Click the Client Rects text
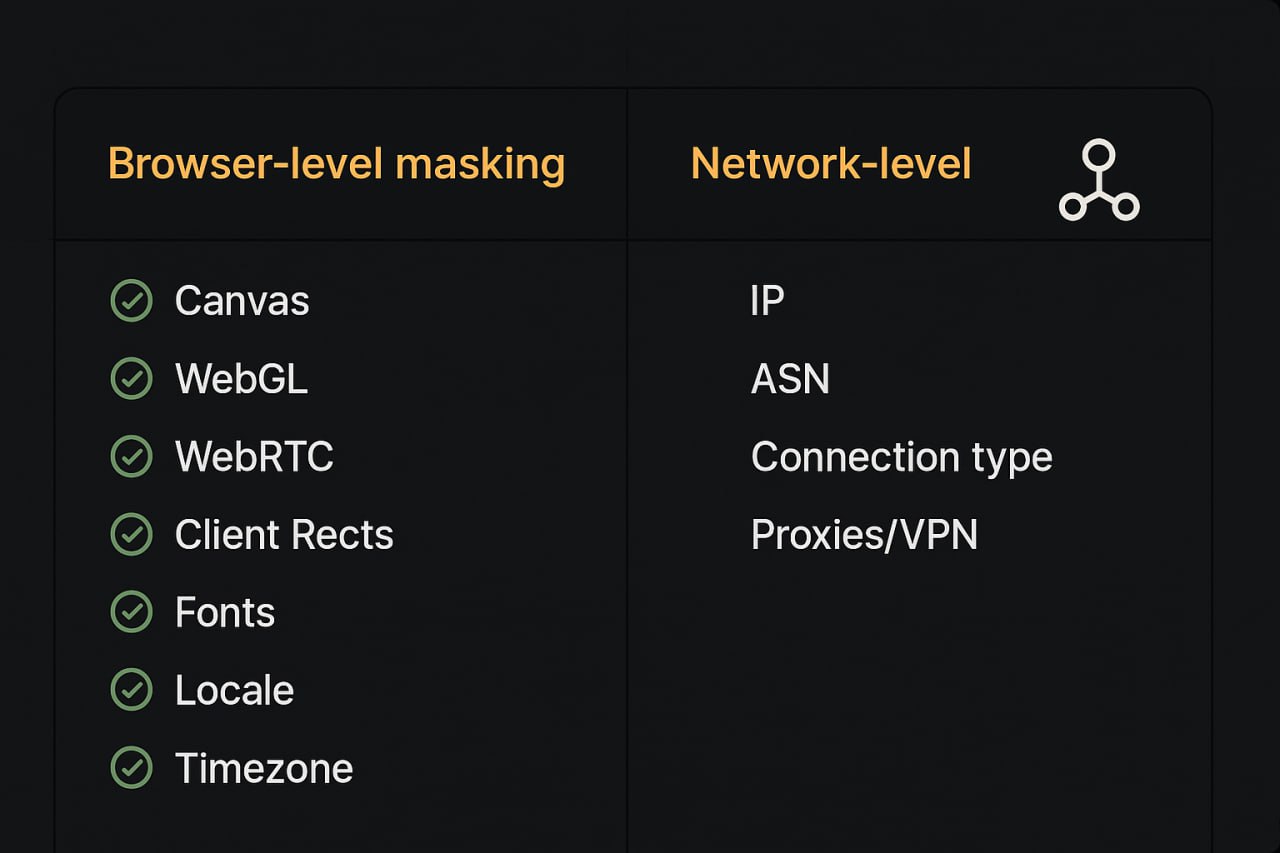1280x853 pixels. coord(284,535)
